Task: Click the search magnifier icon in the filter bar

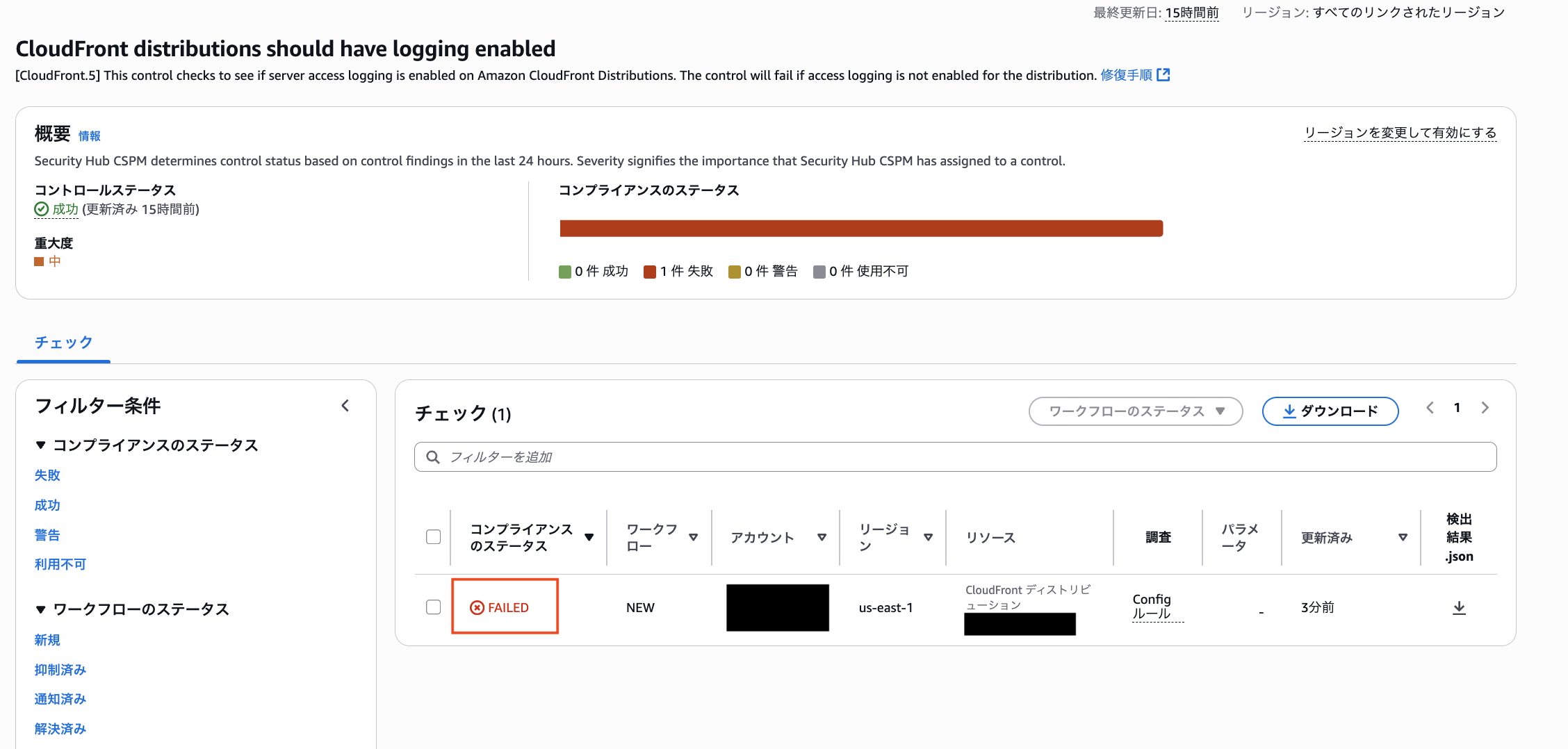Action: (x=433, y=457)
